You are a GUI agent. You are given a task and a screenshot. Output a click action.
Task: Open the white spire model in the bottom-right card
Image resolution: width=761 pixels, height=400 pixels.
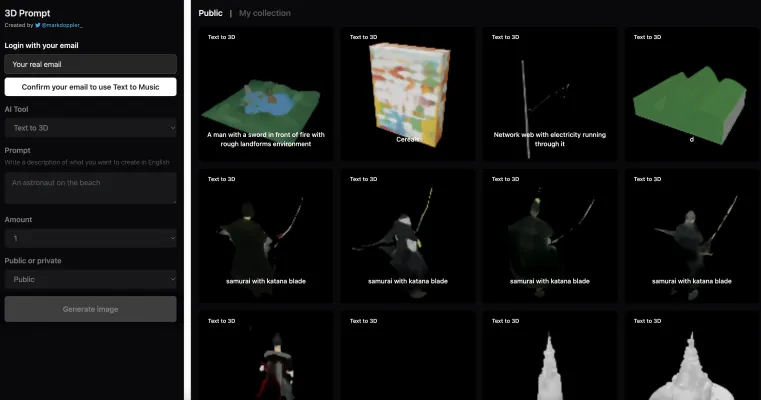tap(691, 360)
